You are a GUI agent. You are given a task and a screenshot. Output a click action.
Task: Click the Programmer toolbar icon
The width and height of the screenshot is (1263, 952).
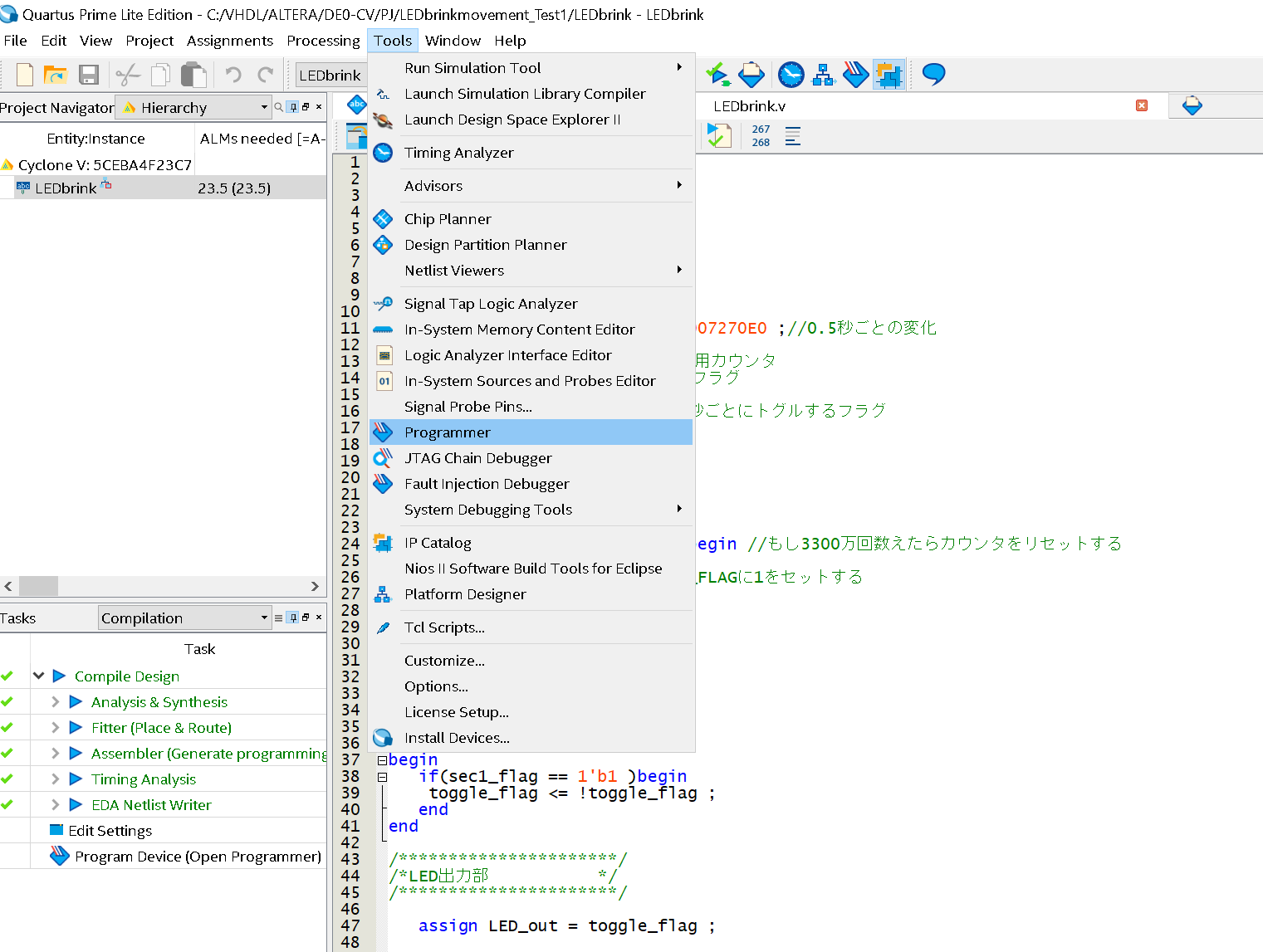(855, 75)
